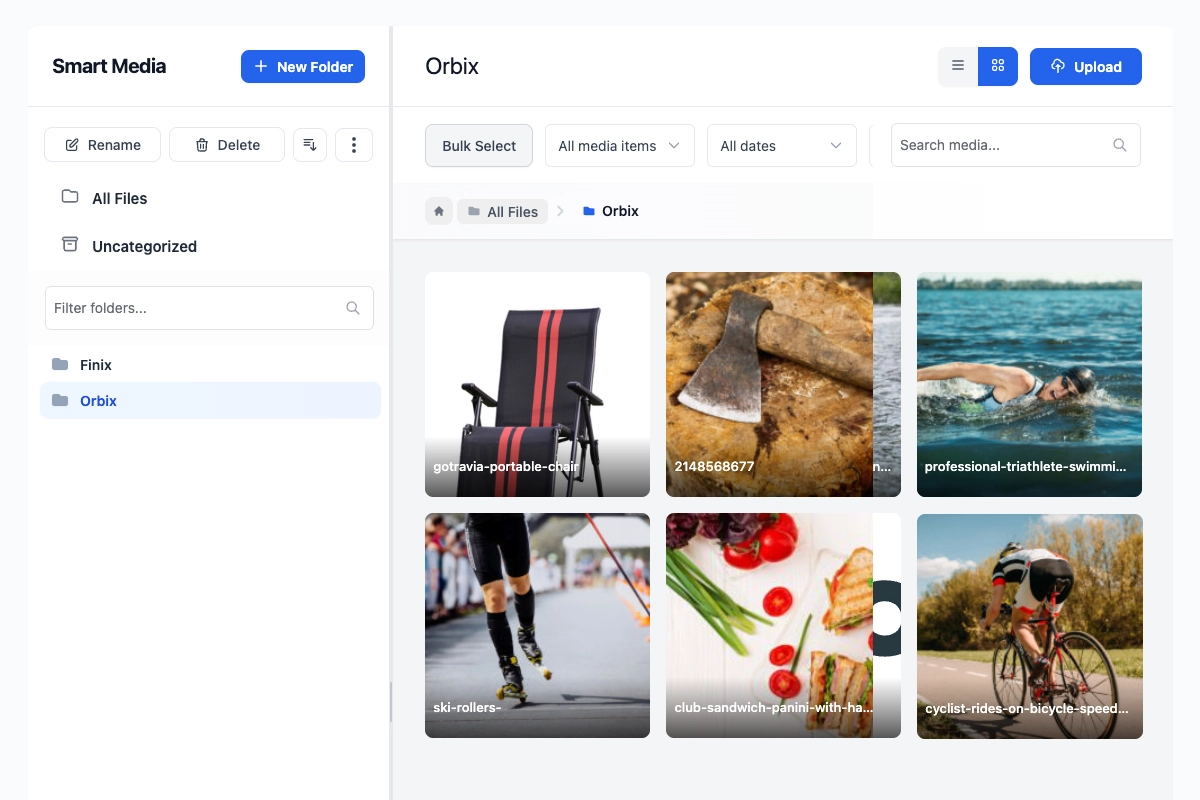This screenshot has height=800, width=1200.
Task: Open the folder sort order icon
Action: (309, 144)
